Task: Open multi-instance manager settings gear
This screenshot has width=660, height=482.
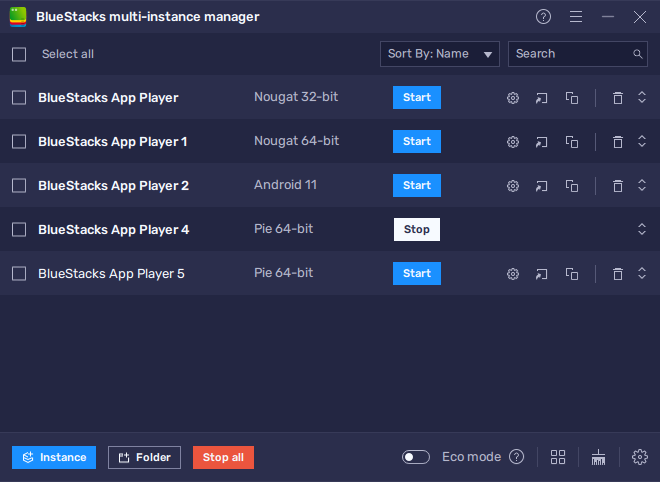Action: pyautogui.click(x=640, y=457)
